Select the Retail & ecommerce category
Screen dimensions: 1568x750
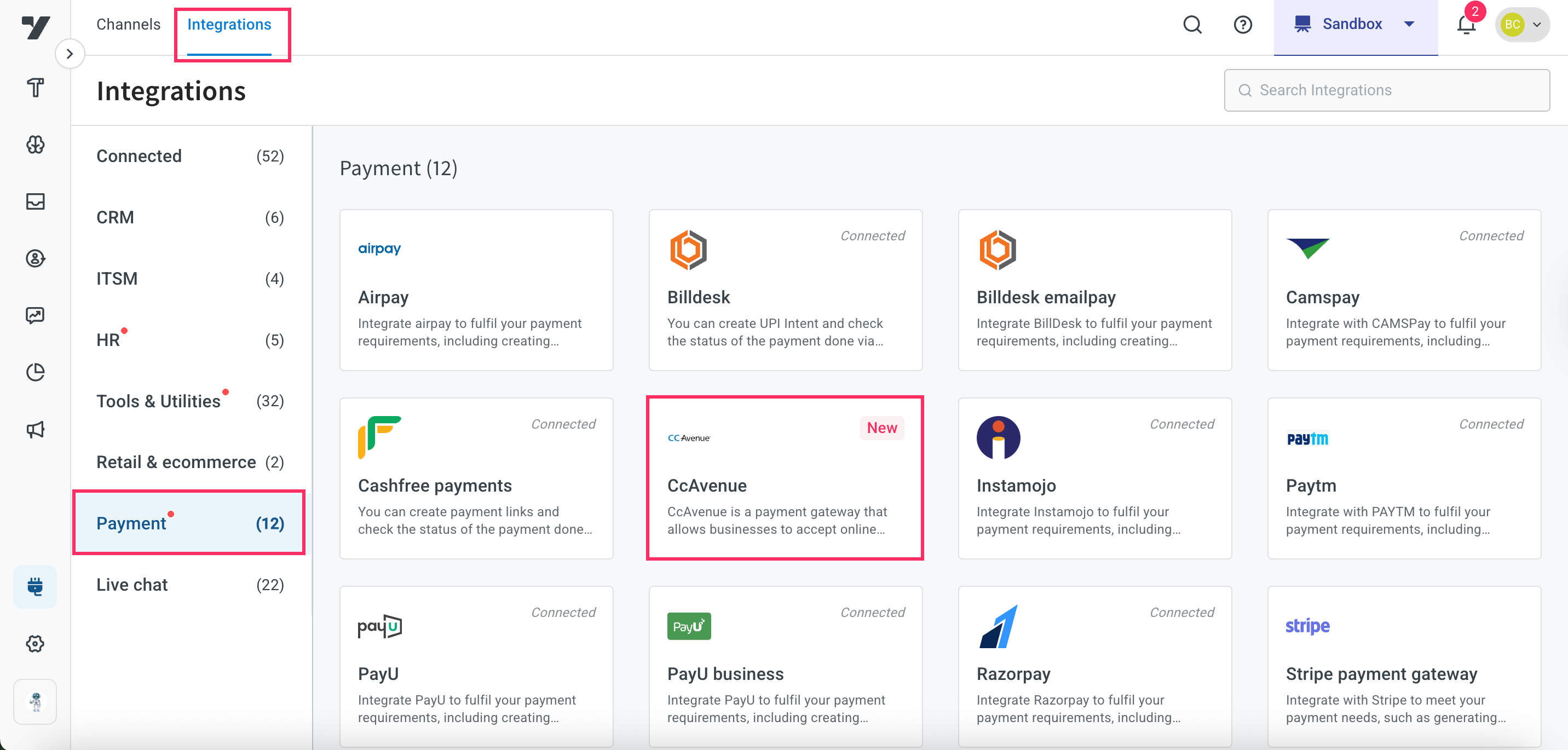point(190,462)
